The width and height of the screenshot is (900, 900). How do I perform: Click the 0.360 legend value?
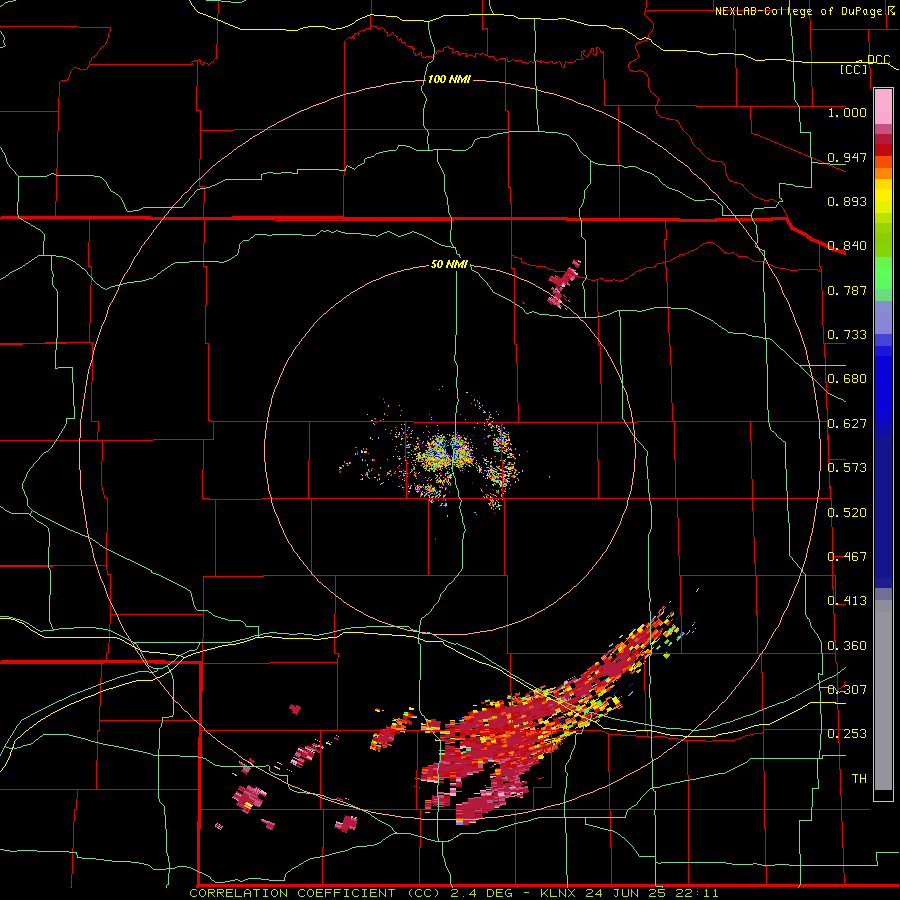(x=847, y=646)
